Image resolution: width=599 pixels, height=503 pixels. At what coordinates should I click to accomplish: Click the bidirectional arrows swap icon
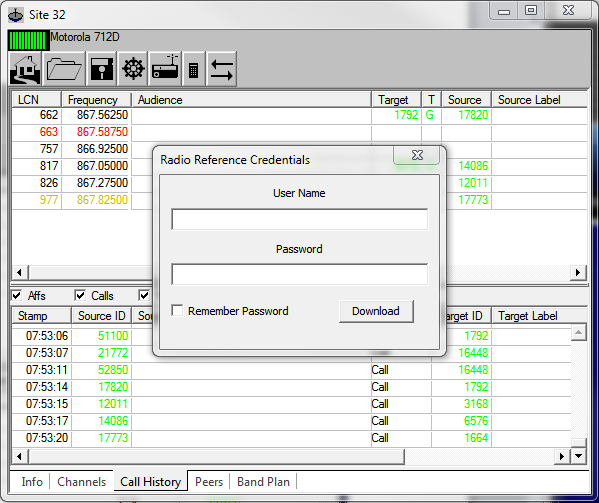[222, 69]
